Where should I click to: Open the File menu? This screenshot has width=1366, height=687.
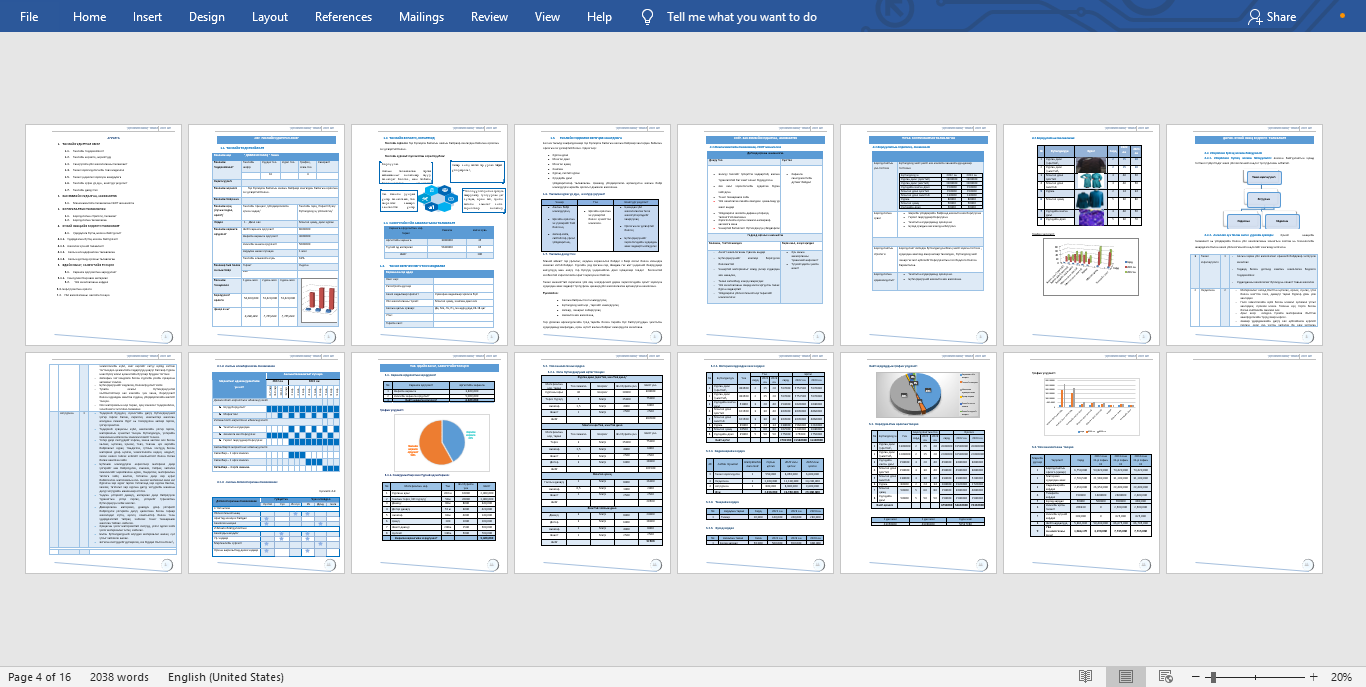pyautogui.click(x=30, y=17)
